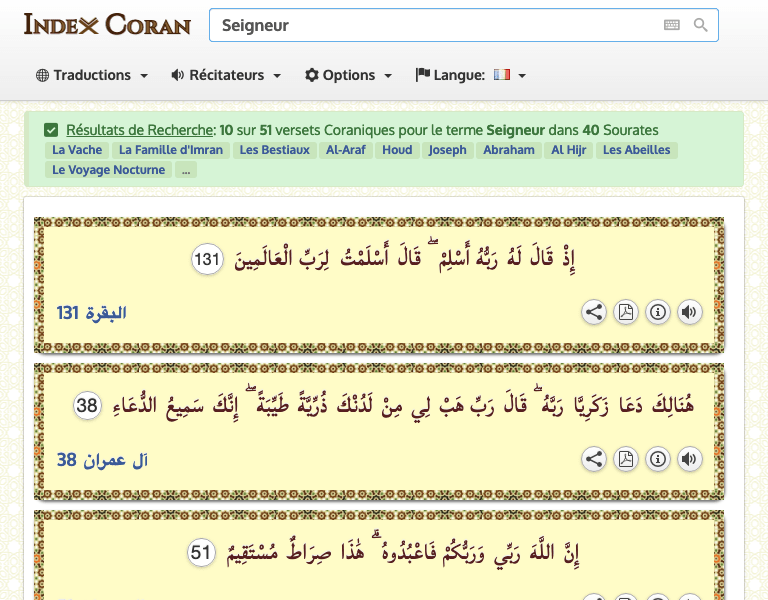Share verse Al Imran 38

(x=594, y=460)
